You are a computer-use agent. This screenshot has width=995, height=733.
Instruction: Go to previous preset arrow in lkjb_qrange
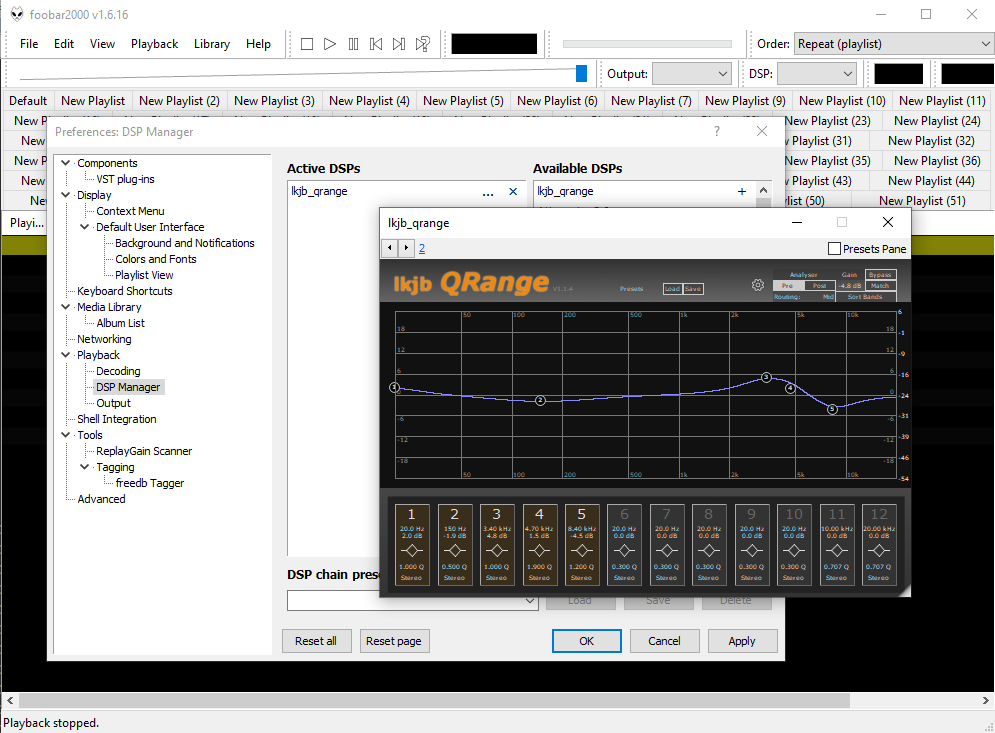tap(390, 248)
